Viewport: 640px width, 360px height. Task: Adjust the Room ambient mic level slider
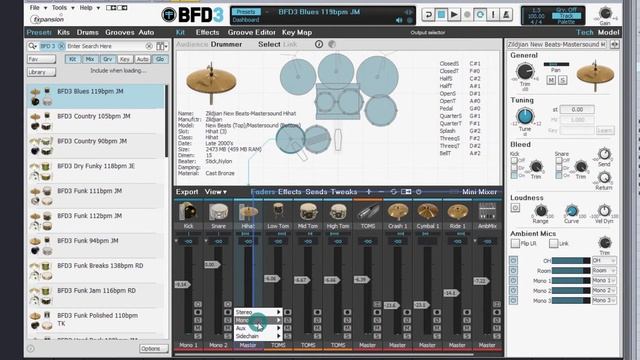tap(571, 271)
